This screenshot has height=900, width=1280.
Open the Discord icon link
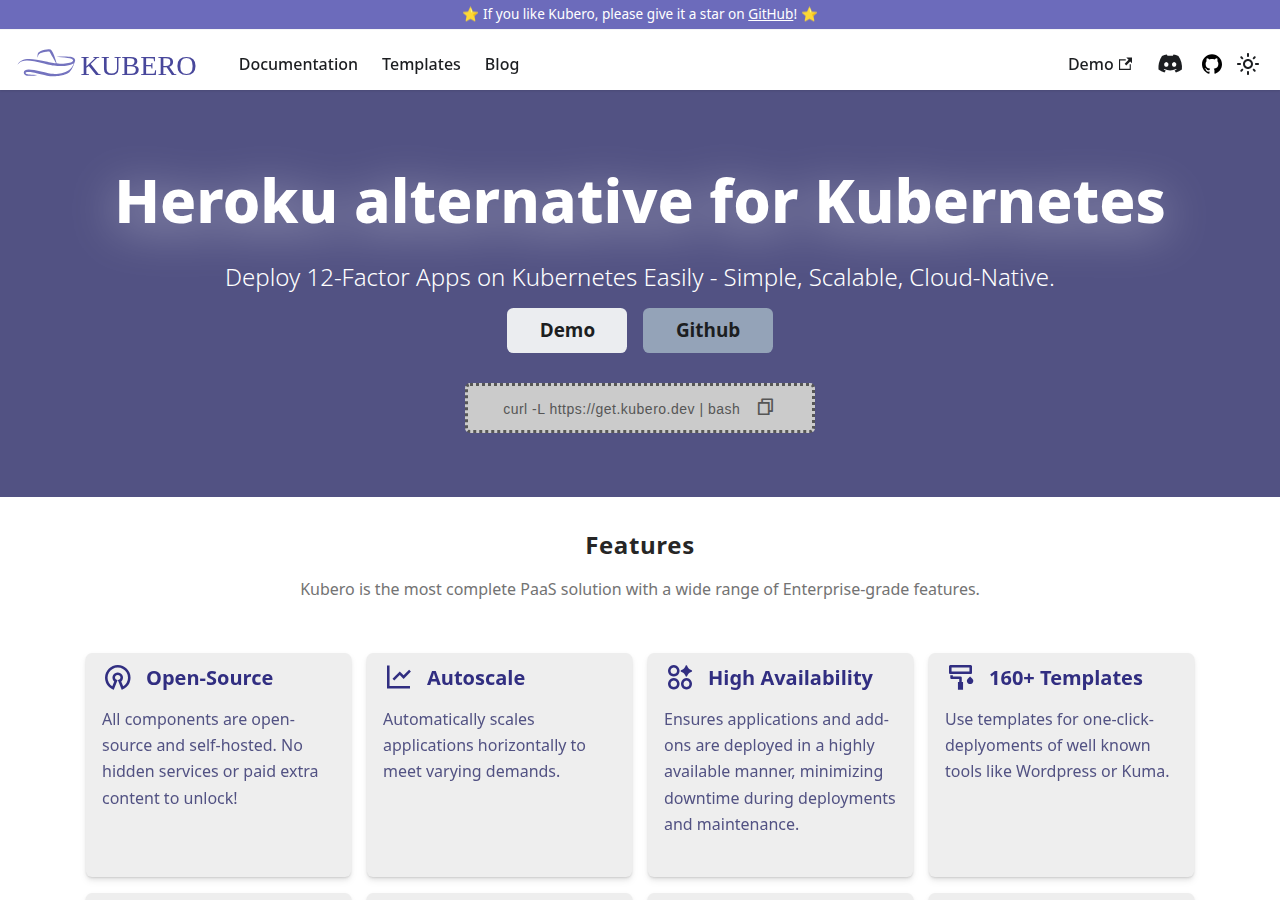(x=1170, y=64)
